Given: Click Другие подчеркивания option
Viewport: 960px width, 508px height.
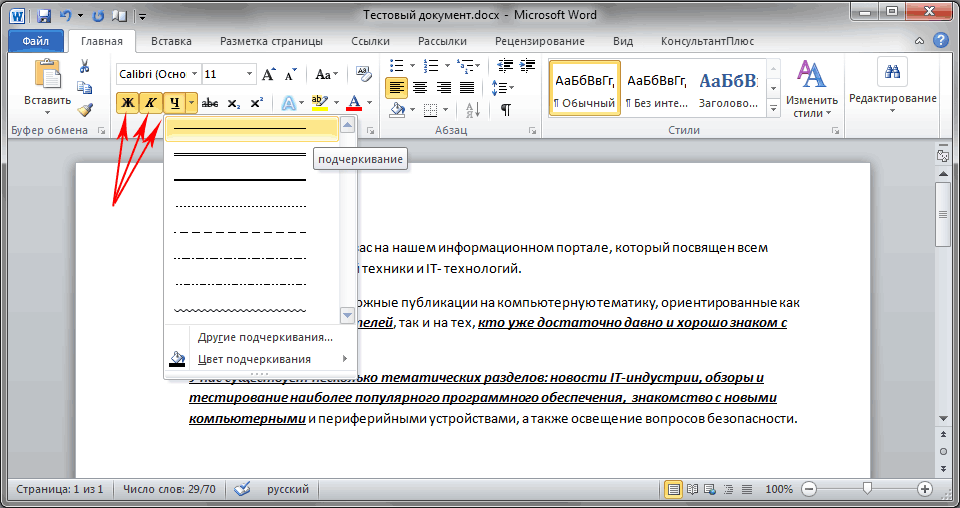Looking at the screenshot, I should coord(265,337).
